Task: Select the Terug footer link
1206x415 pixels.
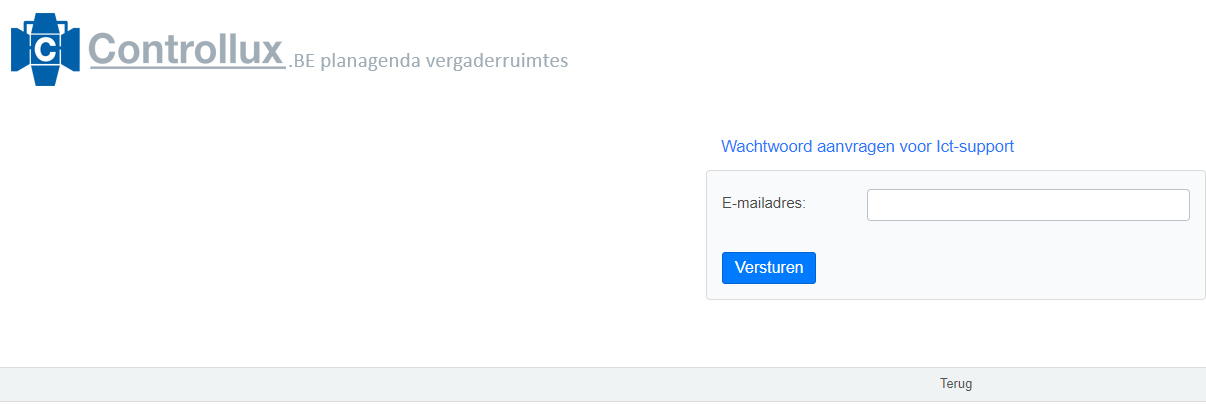Action: [955, 384]
